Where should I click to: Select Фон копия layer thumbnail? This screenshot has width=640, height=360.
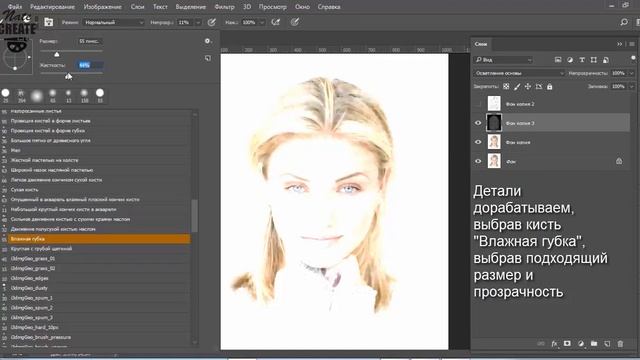494,142
